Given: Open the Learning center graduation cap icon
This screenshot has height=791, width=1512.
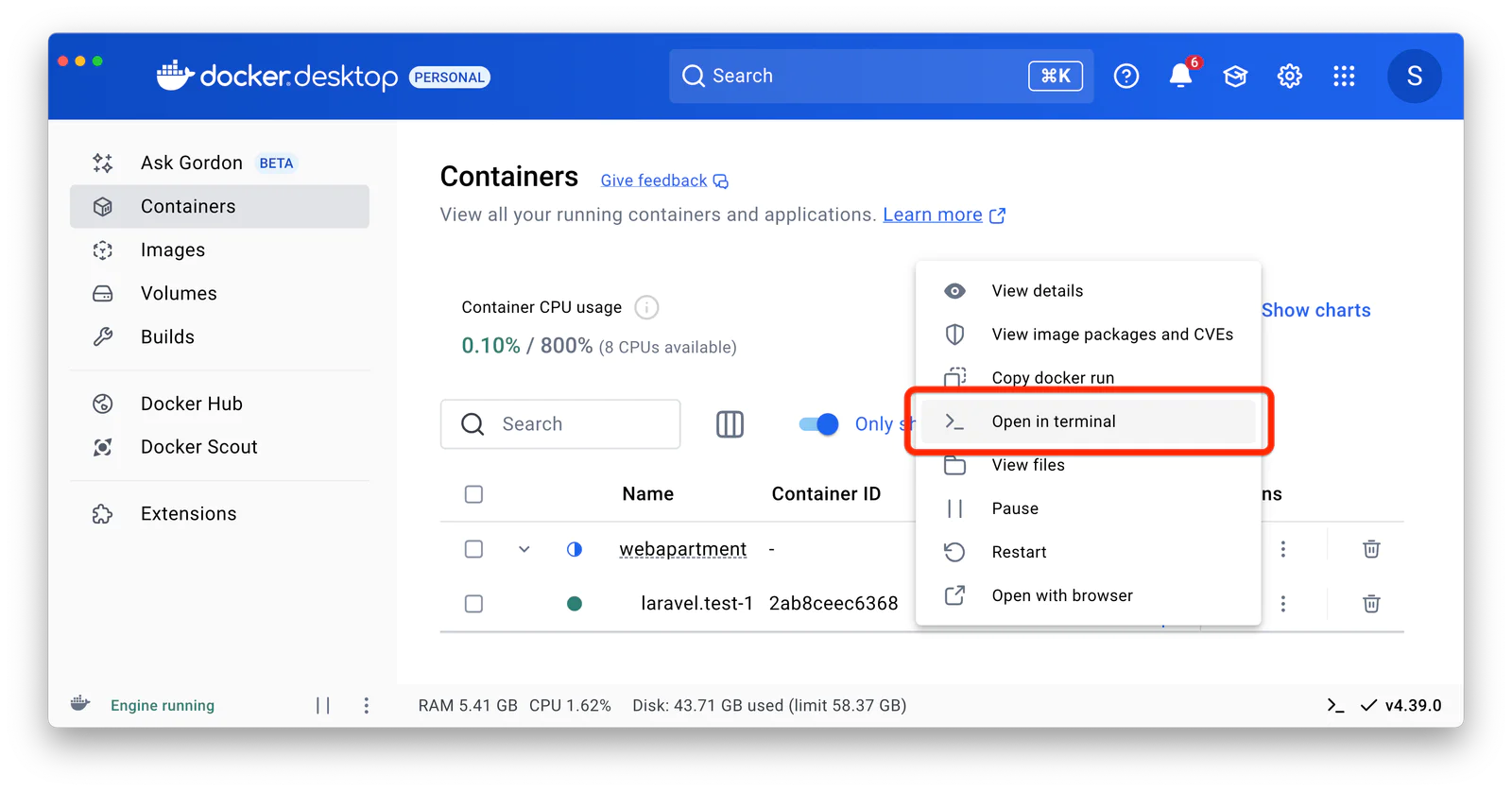Looking at the screenshot, I should click(1235, 76).
